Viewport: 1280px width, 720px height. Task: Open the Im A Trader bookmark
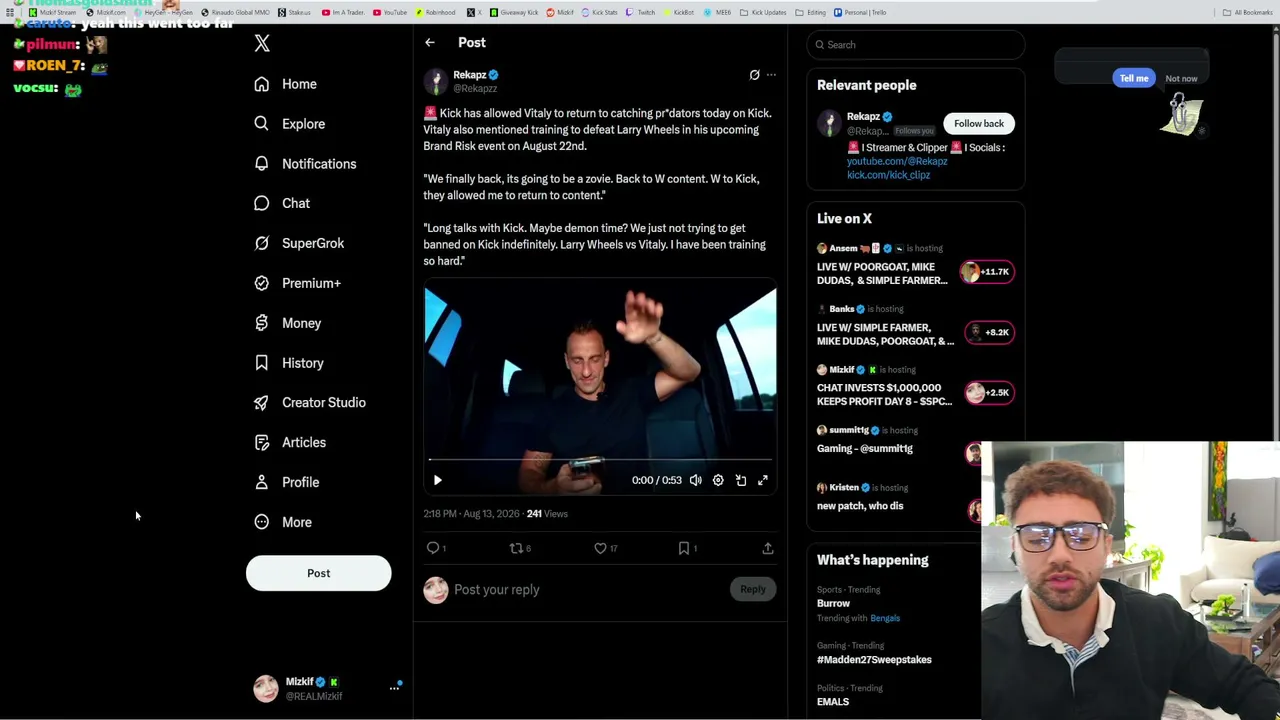coord(343,13)
